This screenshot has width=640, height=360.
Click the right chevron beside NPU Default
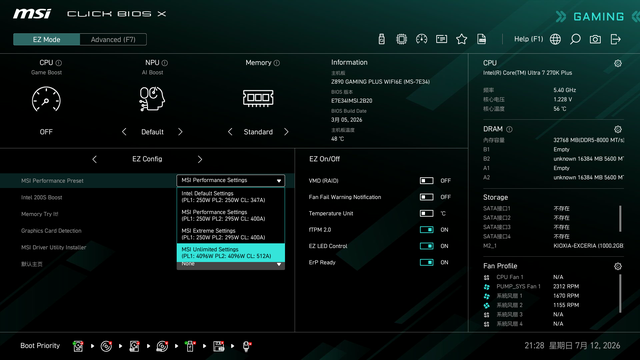tap(180, 132)
